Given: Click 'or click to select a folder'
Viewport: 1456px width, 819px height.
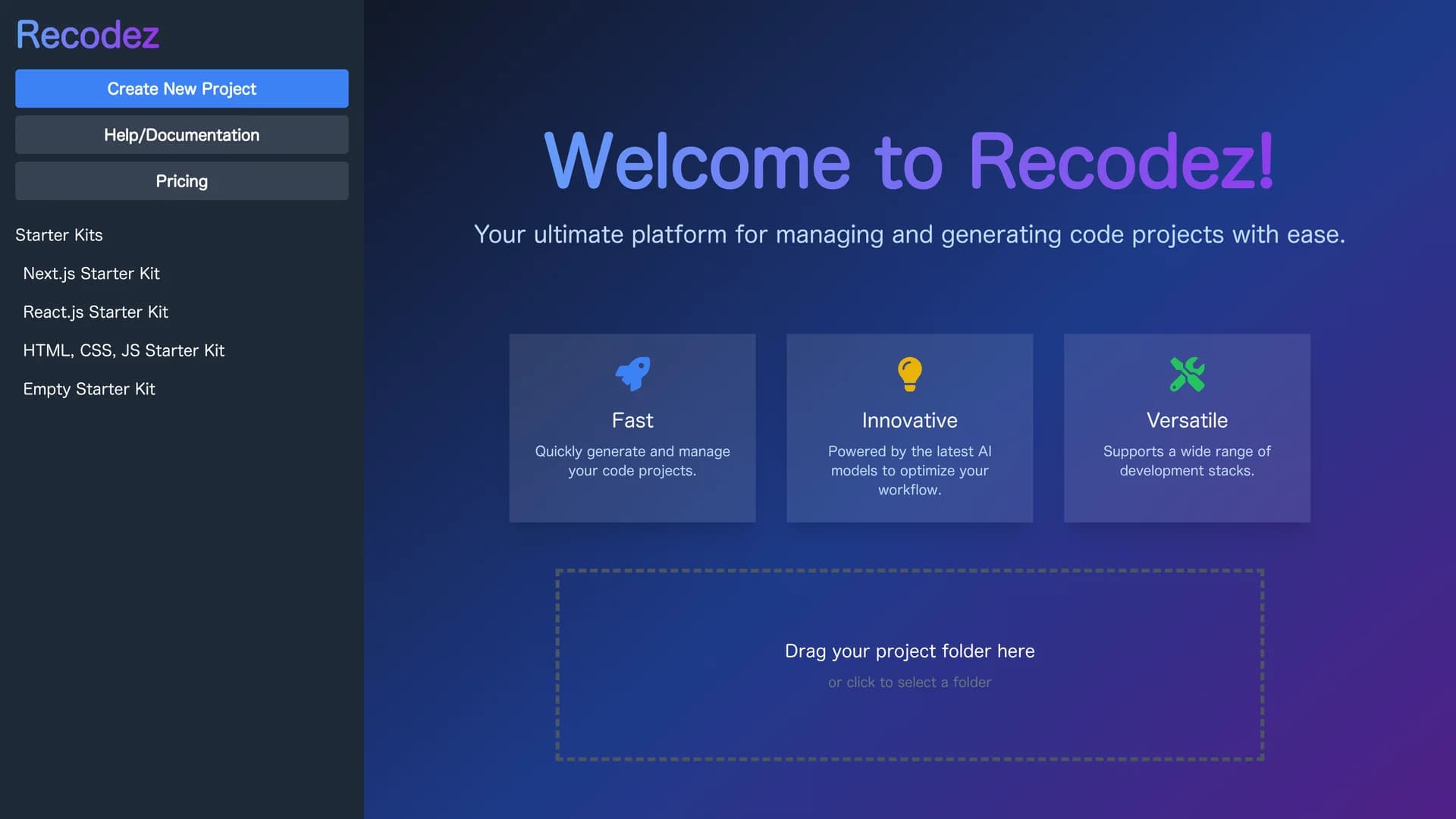Looking at the screenshot, I should 909,682.
